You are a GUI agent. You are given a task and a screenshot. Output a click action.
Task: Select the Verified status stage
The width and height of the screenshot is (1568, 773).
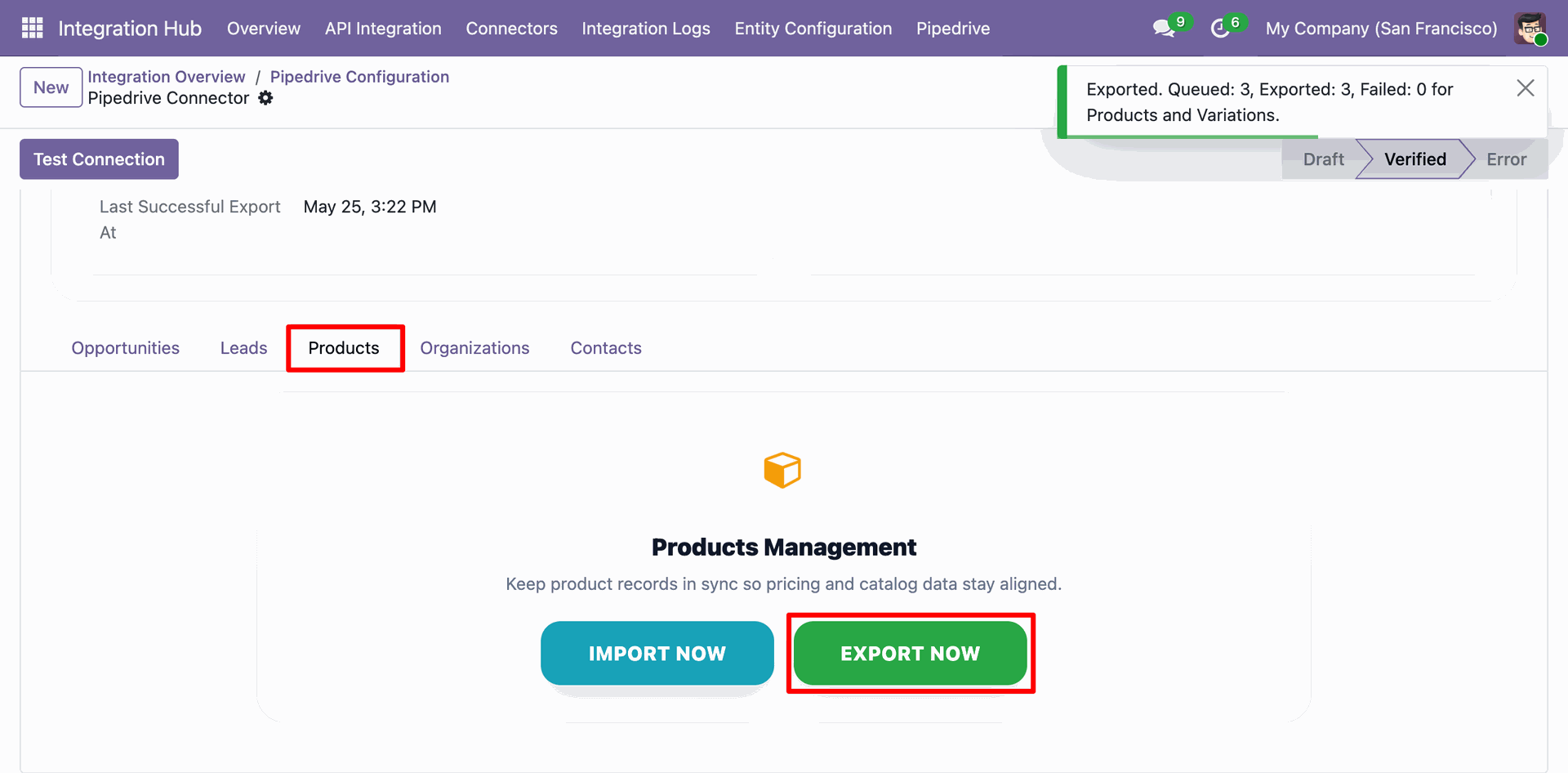(1414, 159)
